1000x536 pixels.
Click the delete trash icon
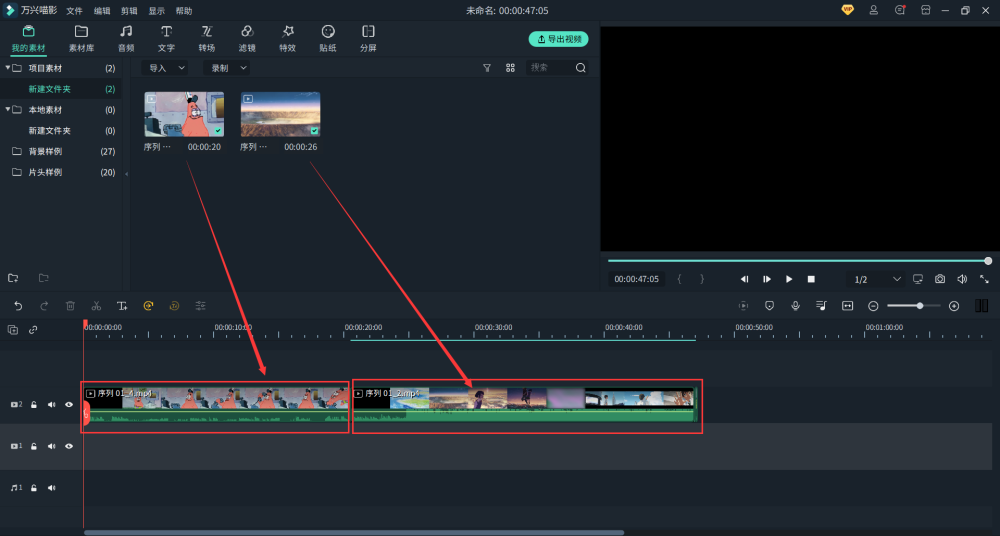coord(70,306)
